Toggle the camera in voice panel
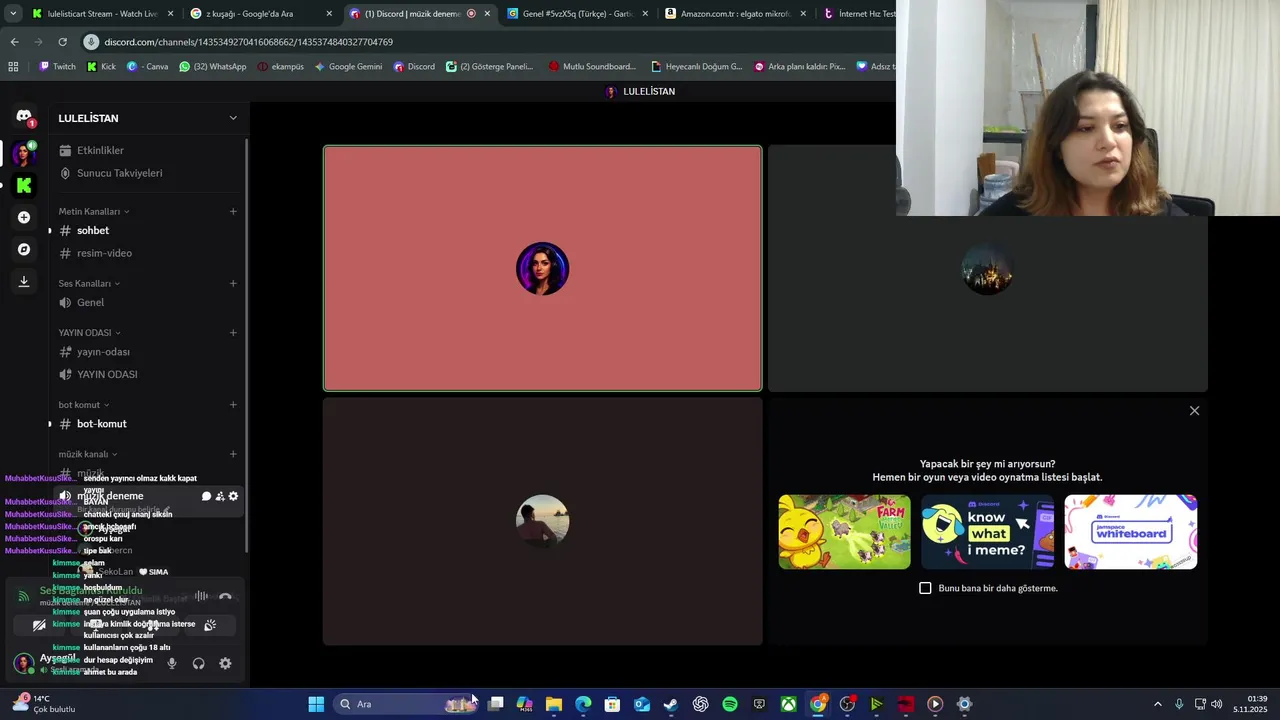This screenshot has height=720, width=1280. 39,625
